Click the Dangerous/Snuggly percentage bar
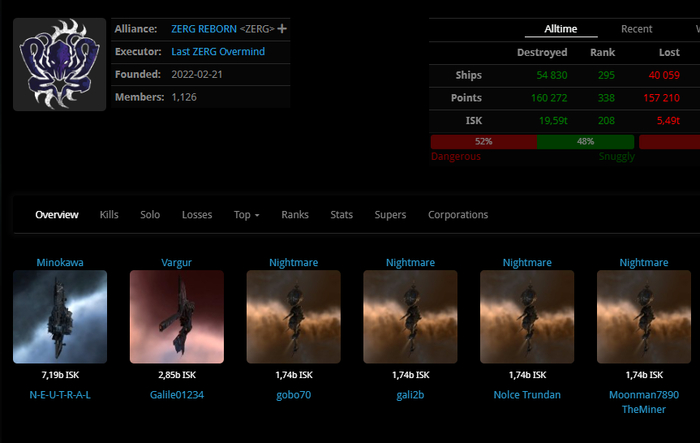Screen dimensions: 700x443 [536, 142]
